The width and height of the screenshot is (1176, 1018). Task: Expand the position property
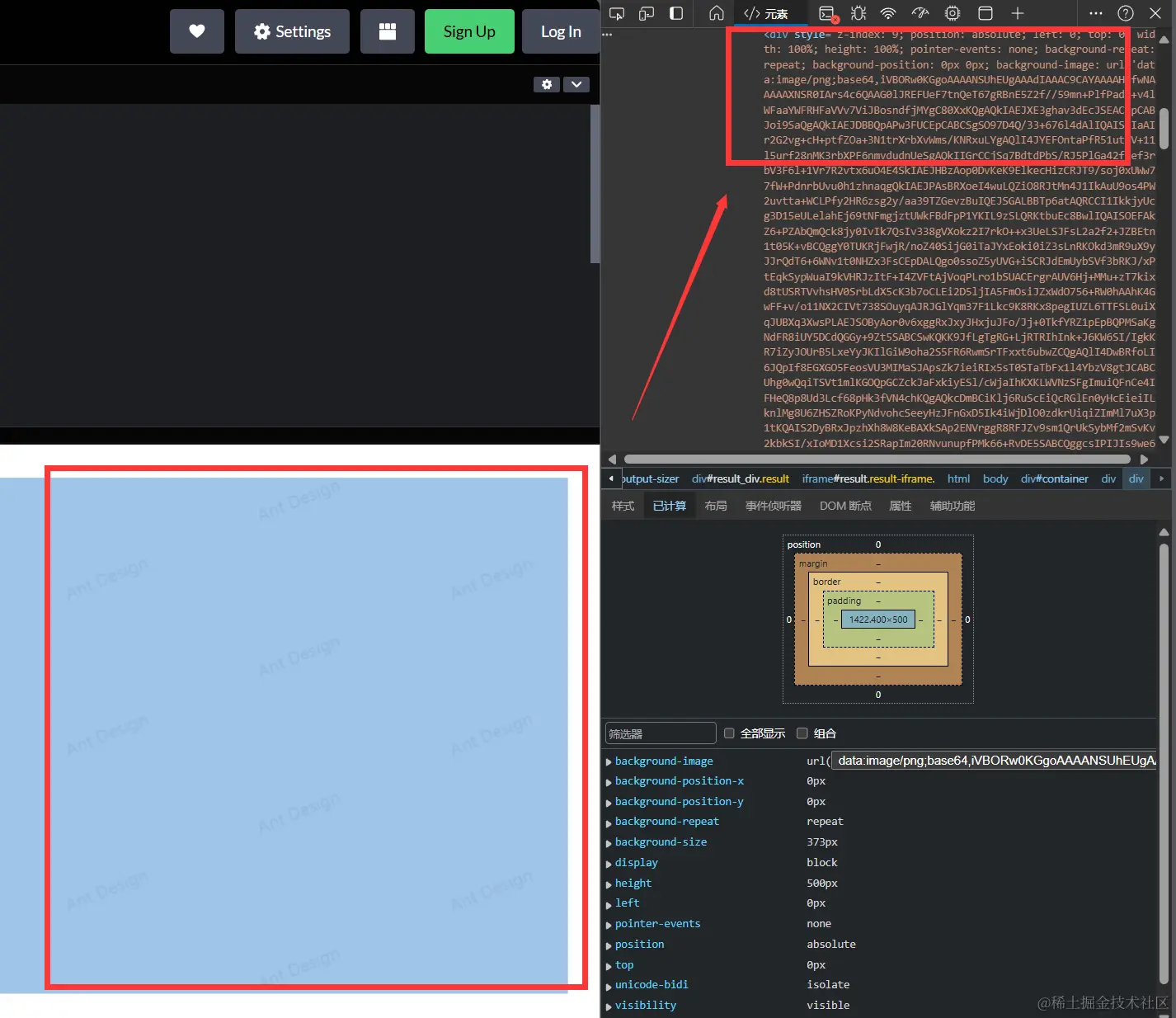coord(609,945)
